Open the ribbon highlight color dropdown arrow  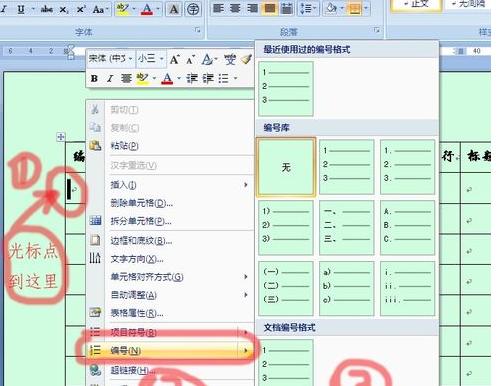coord(134,9)
